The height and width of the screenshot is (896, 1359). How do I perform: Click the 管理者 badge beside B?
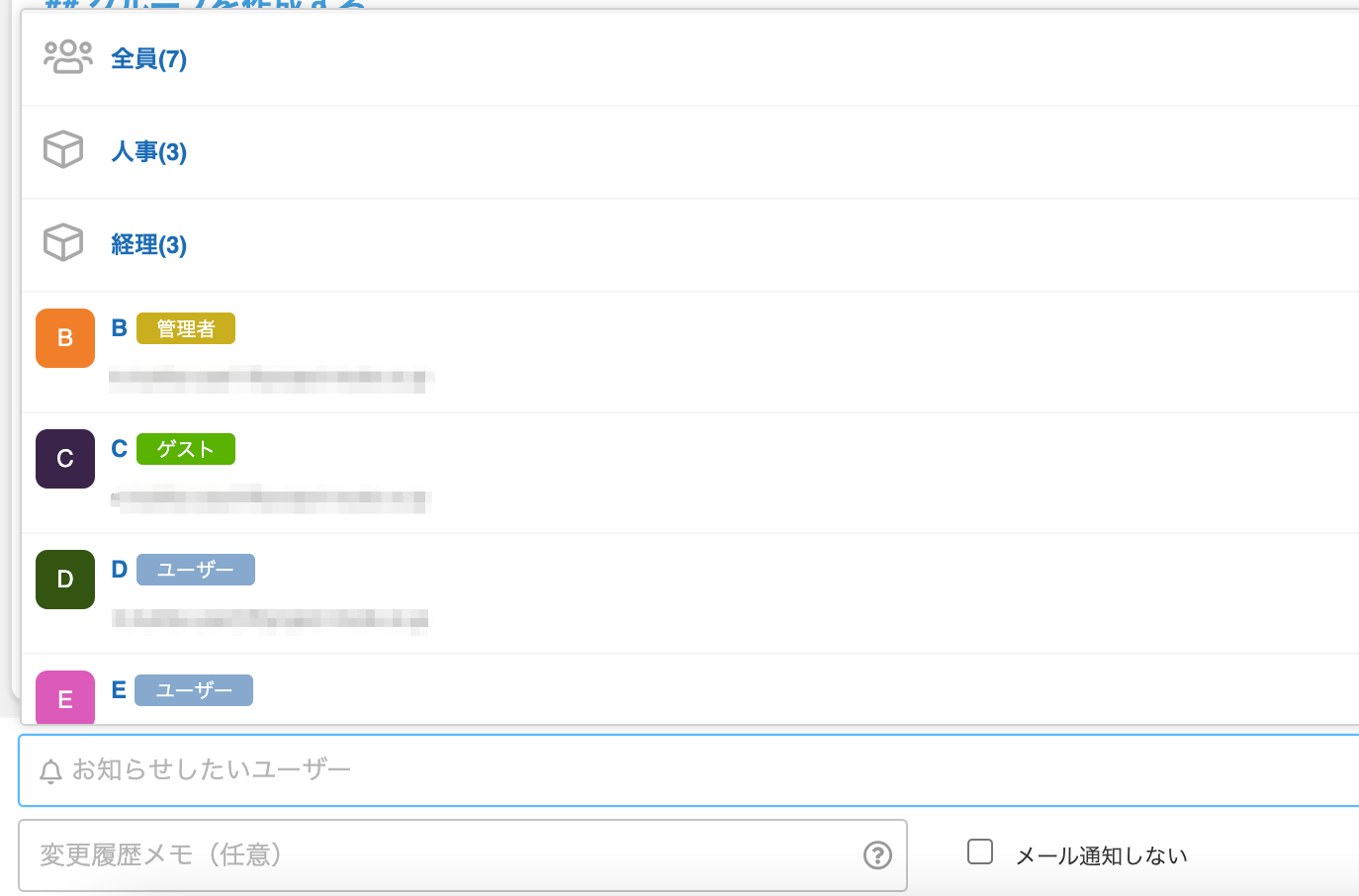pyautogui.click(x=186, y=328)
